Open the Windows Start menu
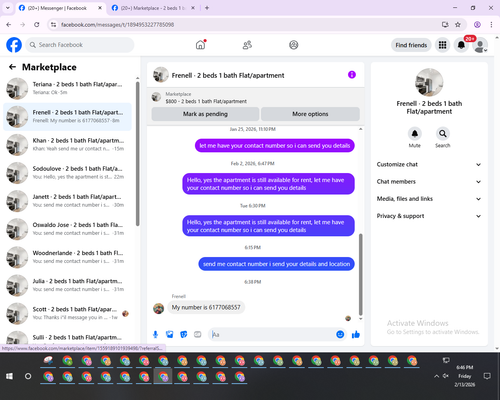This screenshot has height=400, width=500. coord(9,376)
